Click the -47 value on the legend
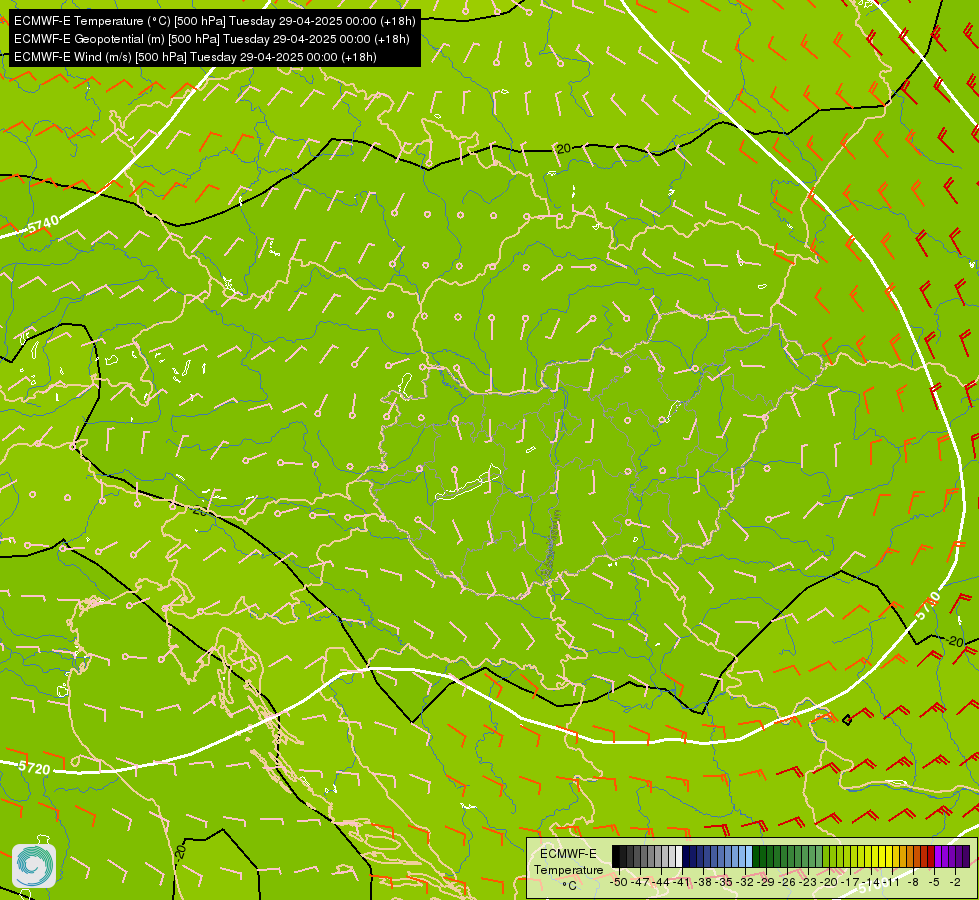Image resolution: width=979 pixels, height=900 pixels. 640,883
